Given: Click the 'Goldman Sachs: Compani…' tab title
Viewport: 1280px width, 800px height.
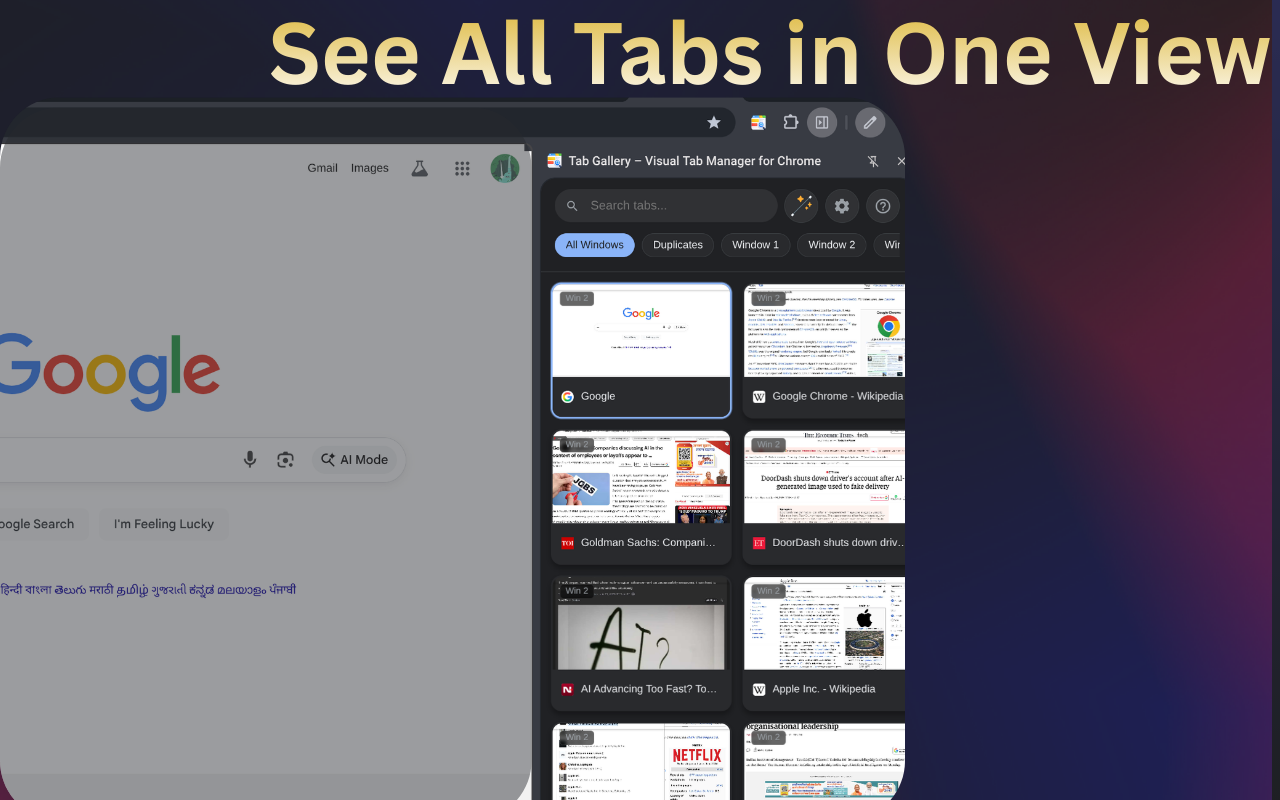Looking at the screenshot, I should click(x=648, y=542).
